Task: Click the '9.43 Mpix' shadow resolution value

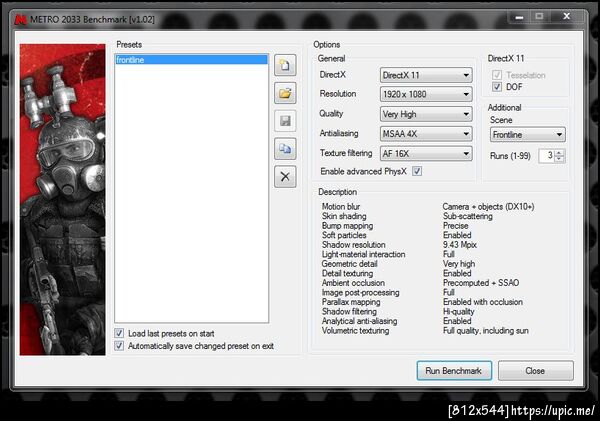Action: coord(460,245)
